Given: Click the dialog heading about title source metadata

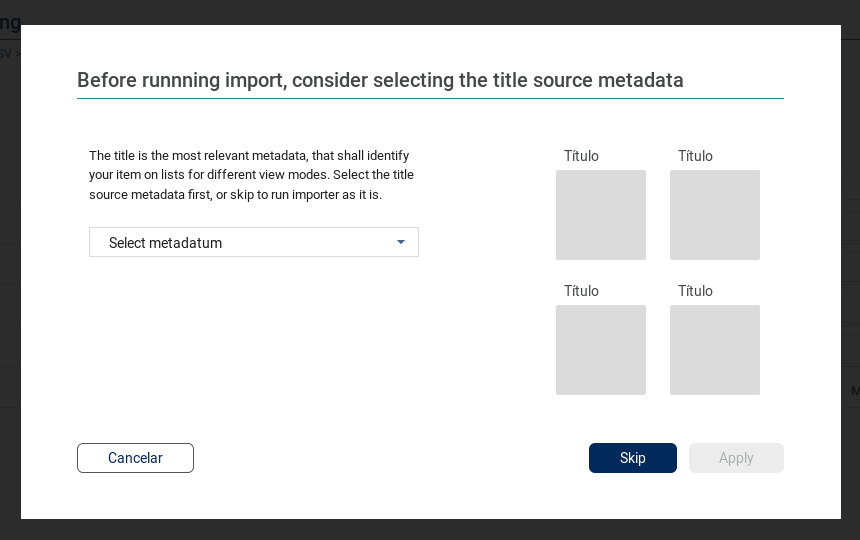Looking at the screenshot, I should (380, 80).
